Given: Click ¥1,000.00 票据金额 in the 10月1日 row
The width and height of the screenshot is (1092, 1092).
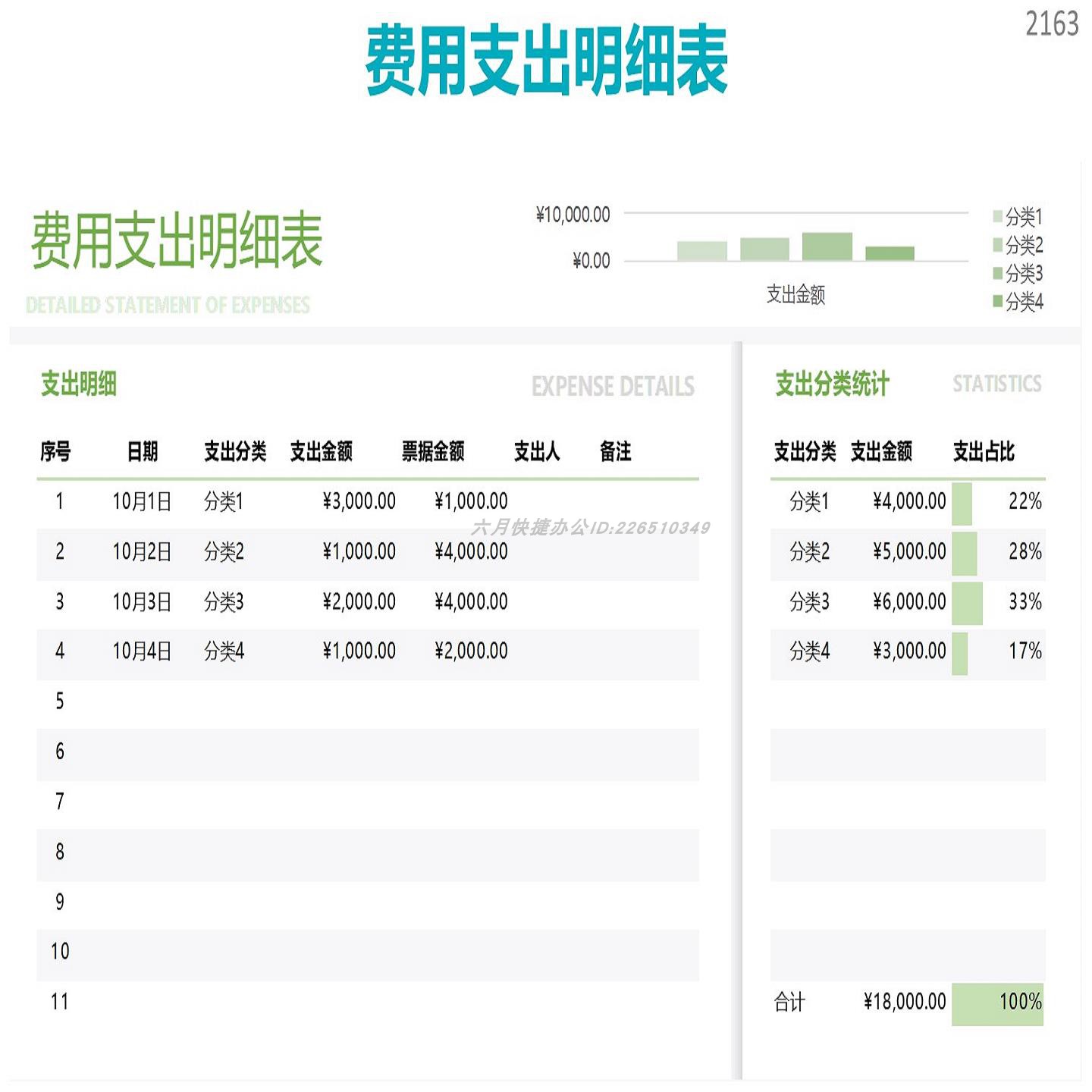Looking at the screenshot, I should coord(471,501).
